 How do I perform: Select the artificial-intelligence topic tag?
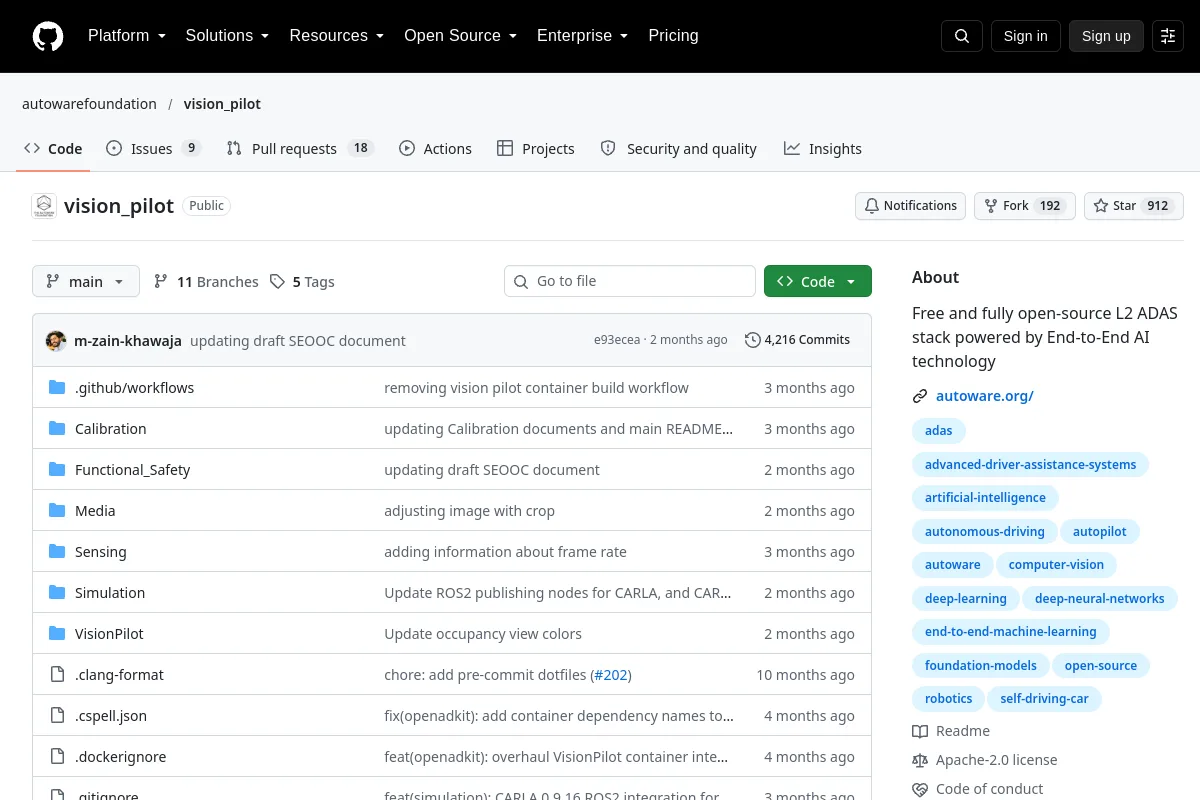pyautogui.click(x=985, y=498)
